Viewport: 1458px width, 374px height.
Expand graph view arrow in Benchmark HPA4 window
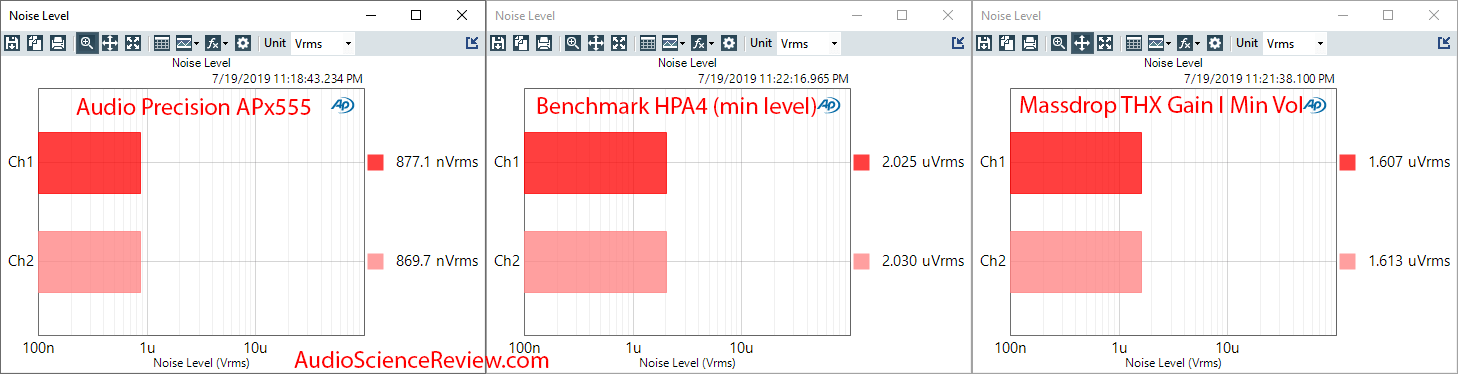coord(683,44)
